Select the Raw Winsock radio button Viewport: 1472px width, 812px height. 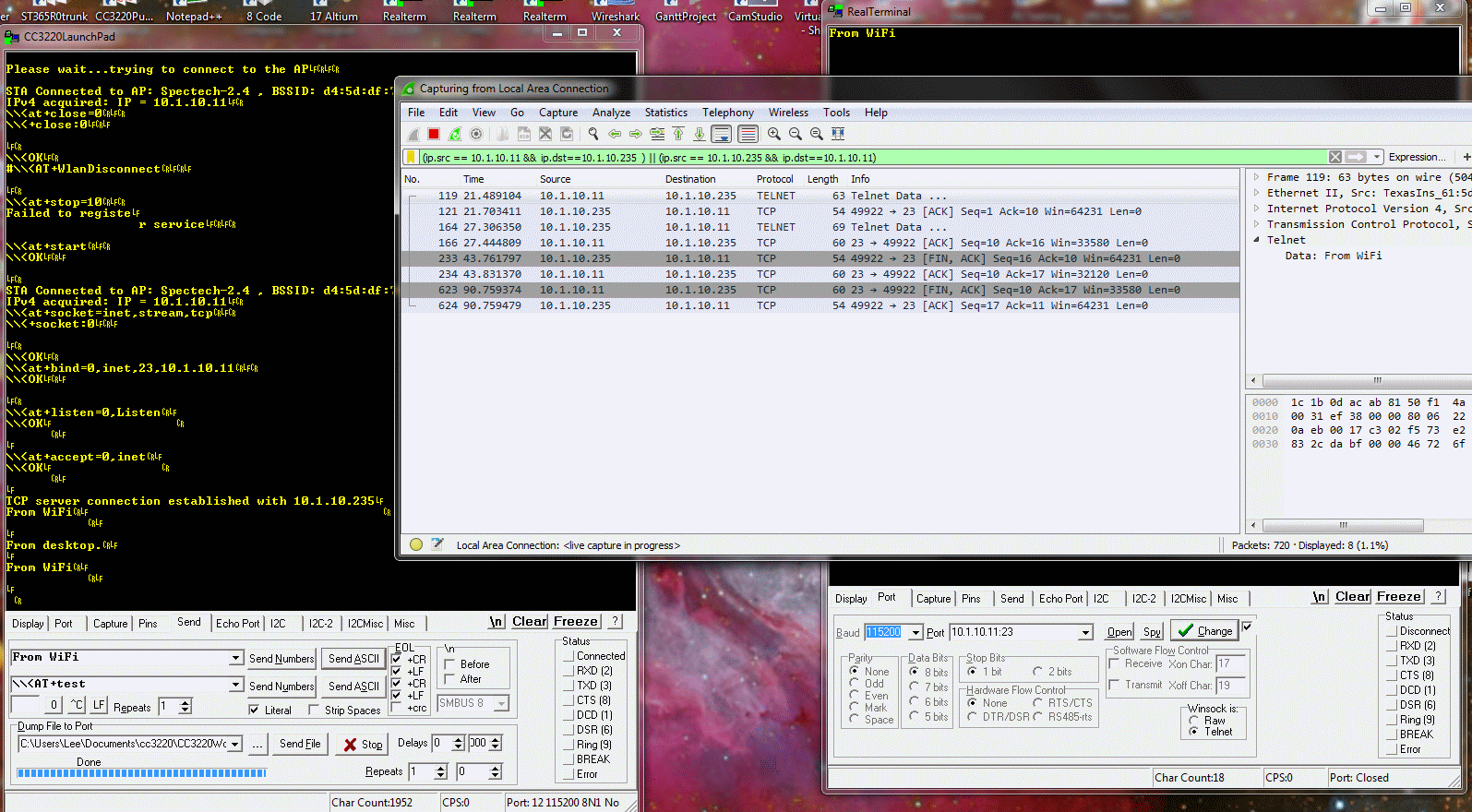click(1194, 721)
